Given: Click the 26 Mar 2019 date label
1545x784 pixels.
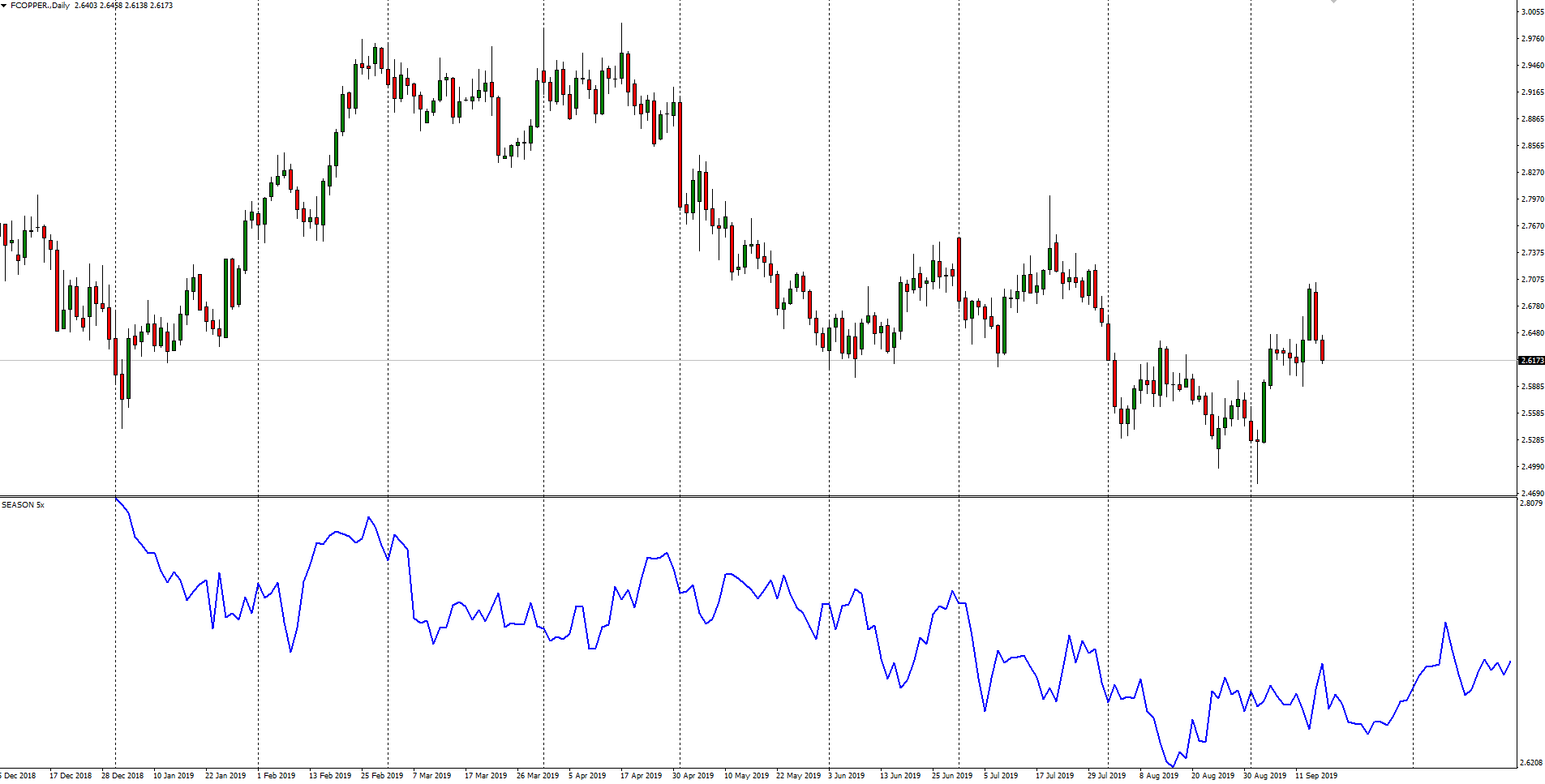Looking at the screenshot, I should [x=538, y=776].
